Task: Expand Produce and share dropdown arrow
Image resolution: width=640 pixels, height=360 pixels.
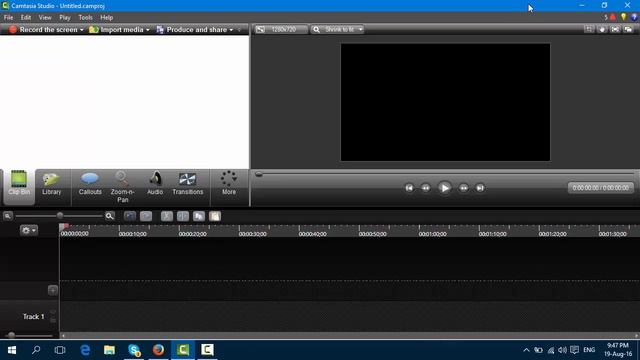Action: (231, 30)
